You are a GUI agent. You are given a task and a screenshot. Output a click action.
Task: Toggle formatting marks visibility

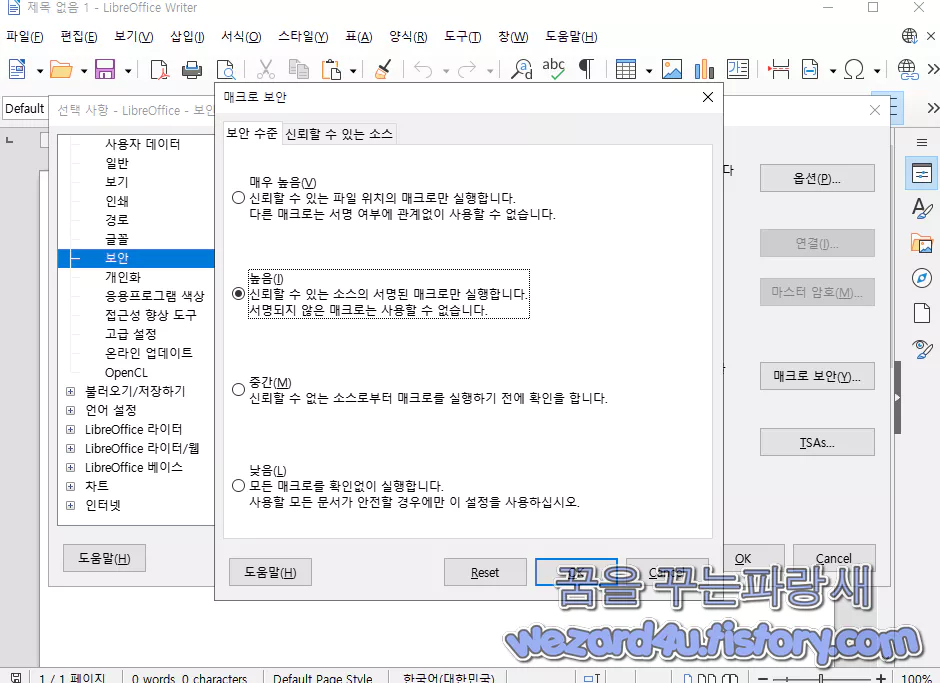click(588, 70)
